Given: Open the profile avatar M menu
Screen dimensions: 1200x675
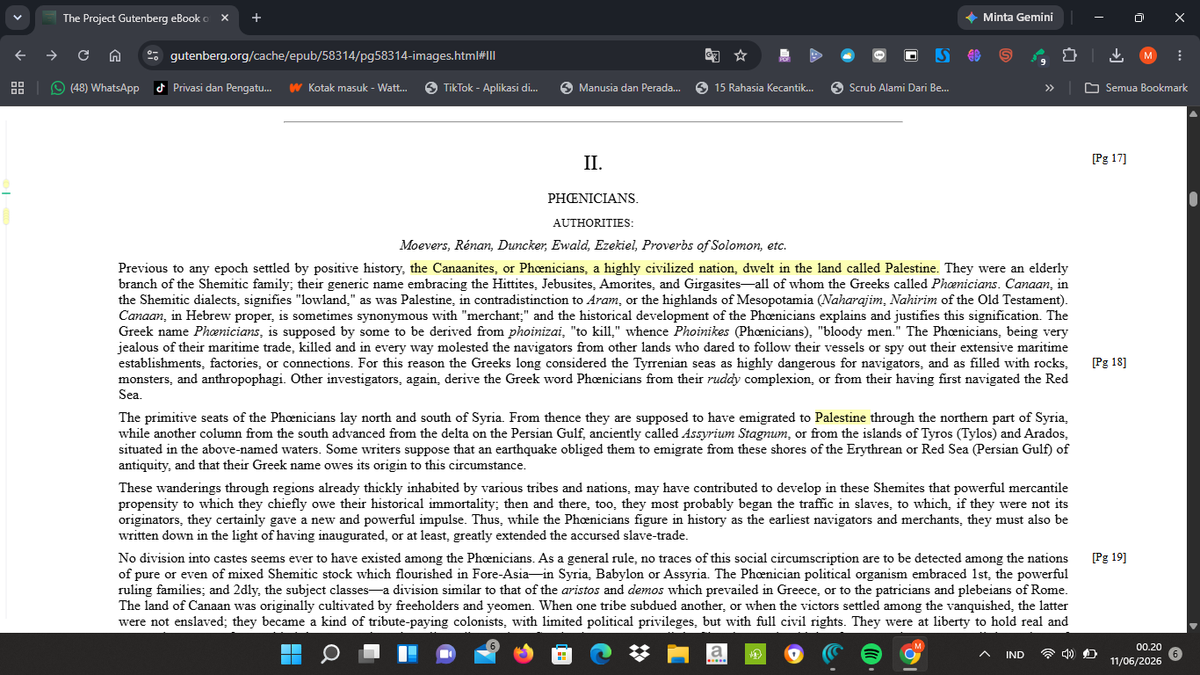Looking at the screenshot, I should coord(1149,55).
